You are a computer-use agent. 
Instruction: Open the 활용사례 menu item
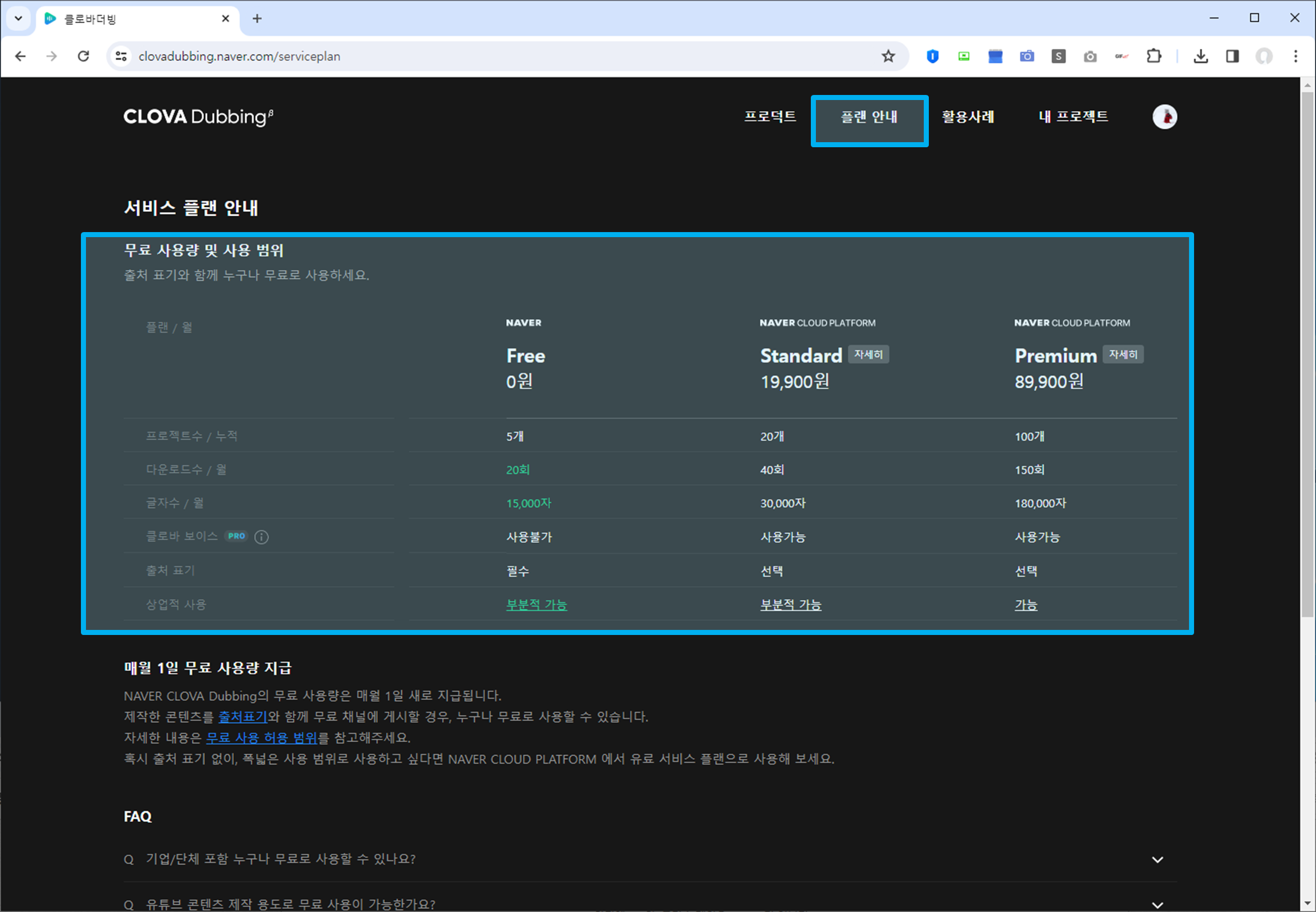tap(968, 117)
